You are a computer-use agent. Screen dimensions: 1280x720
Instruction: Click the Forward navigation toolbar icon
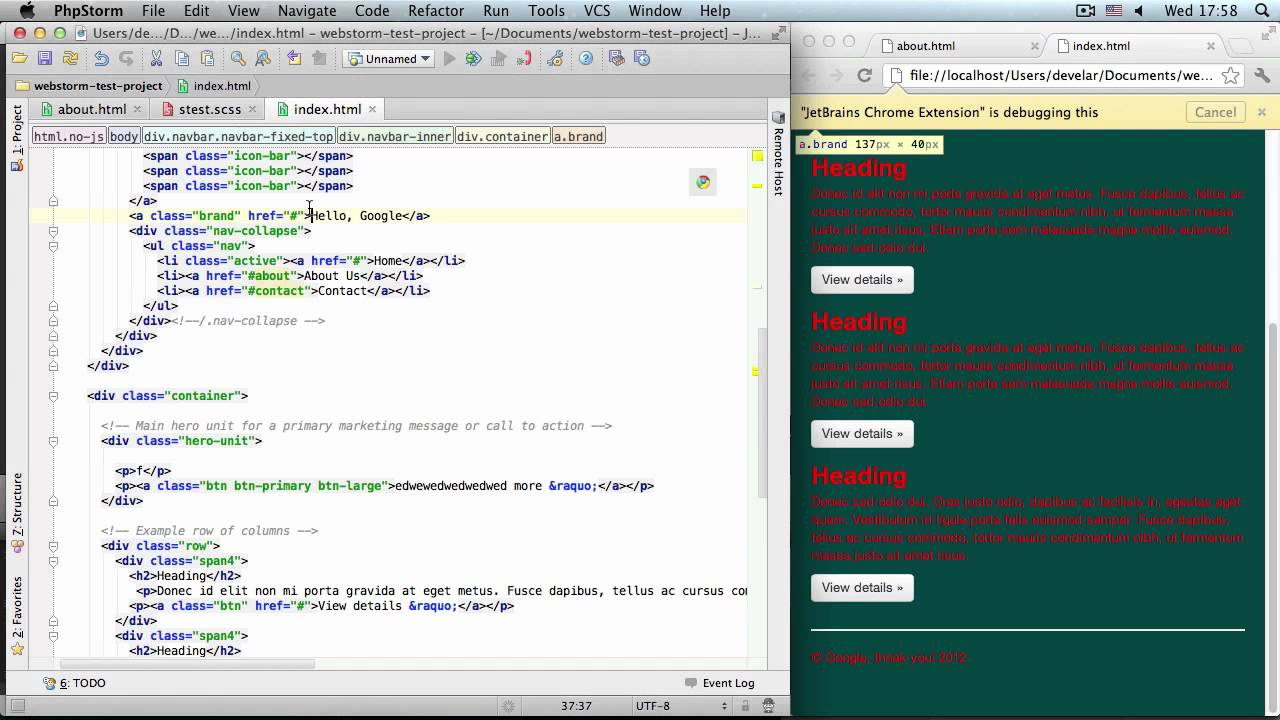[x=319, y=59]
